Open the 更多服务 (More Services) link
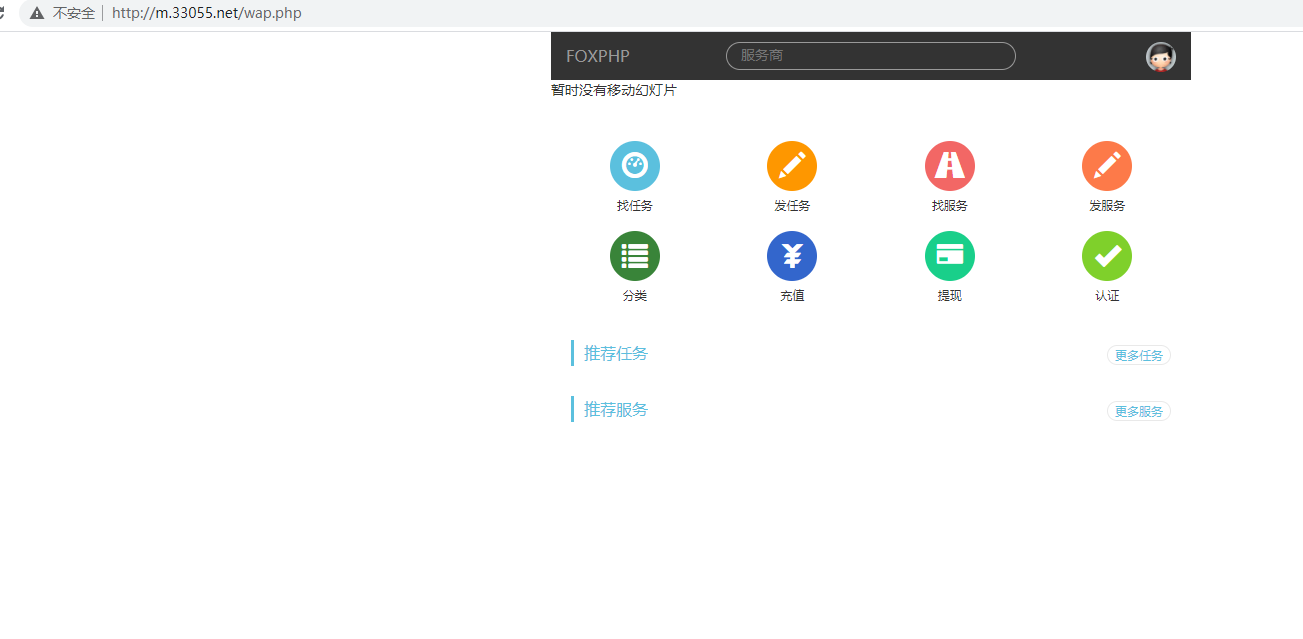This screenshot has height=639, width=1303. [x=1138, y=410]
